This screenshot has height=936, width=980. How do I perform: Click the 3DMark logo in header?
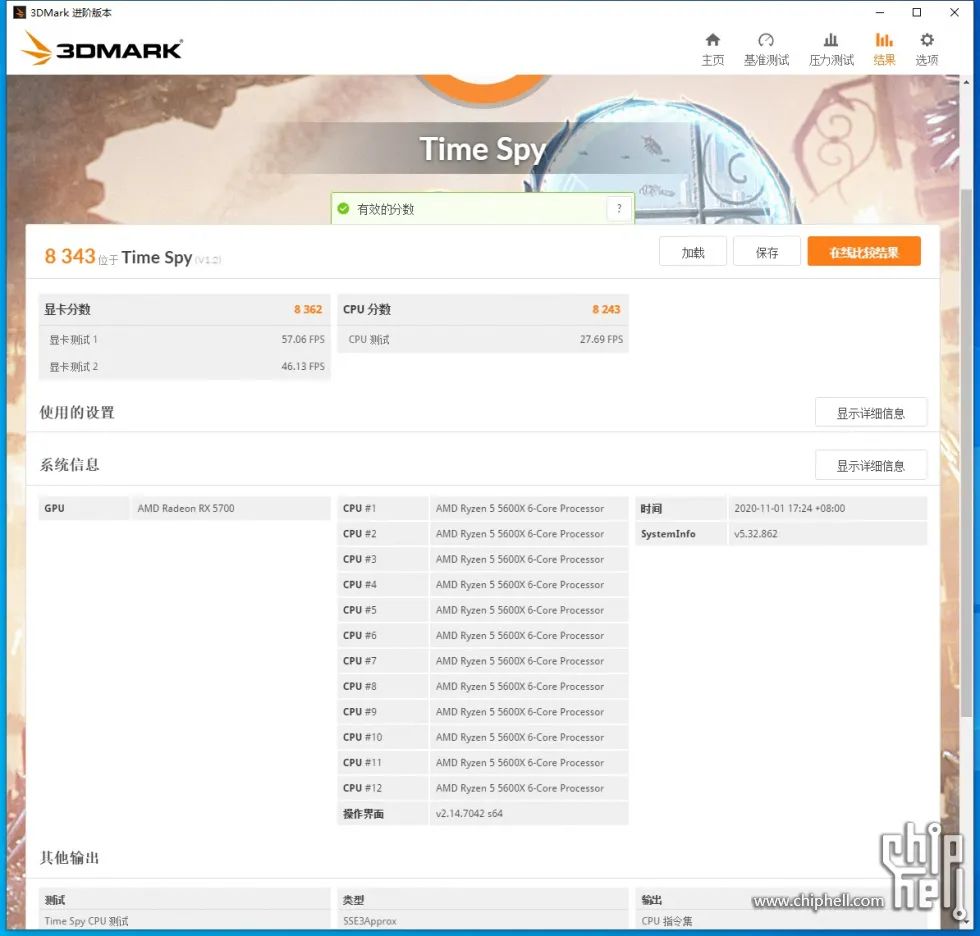coord(102,49)
